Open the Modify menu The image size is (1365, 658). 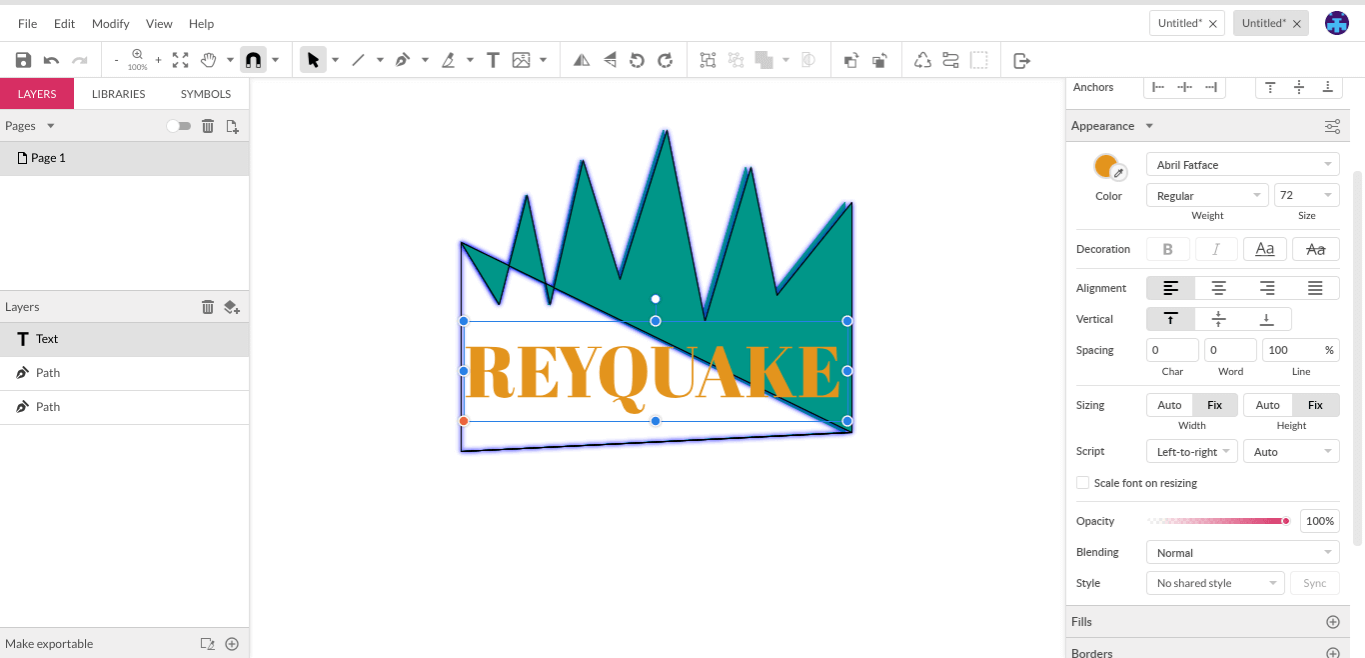point(111,23)
